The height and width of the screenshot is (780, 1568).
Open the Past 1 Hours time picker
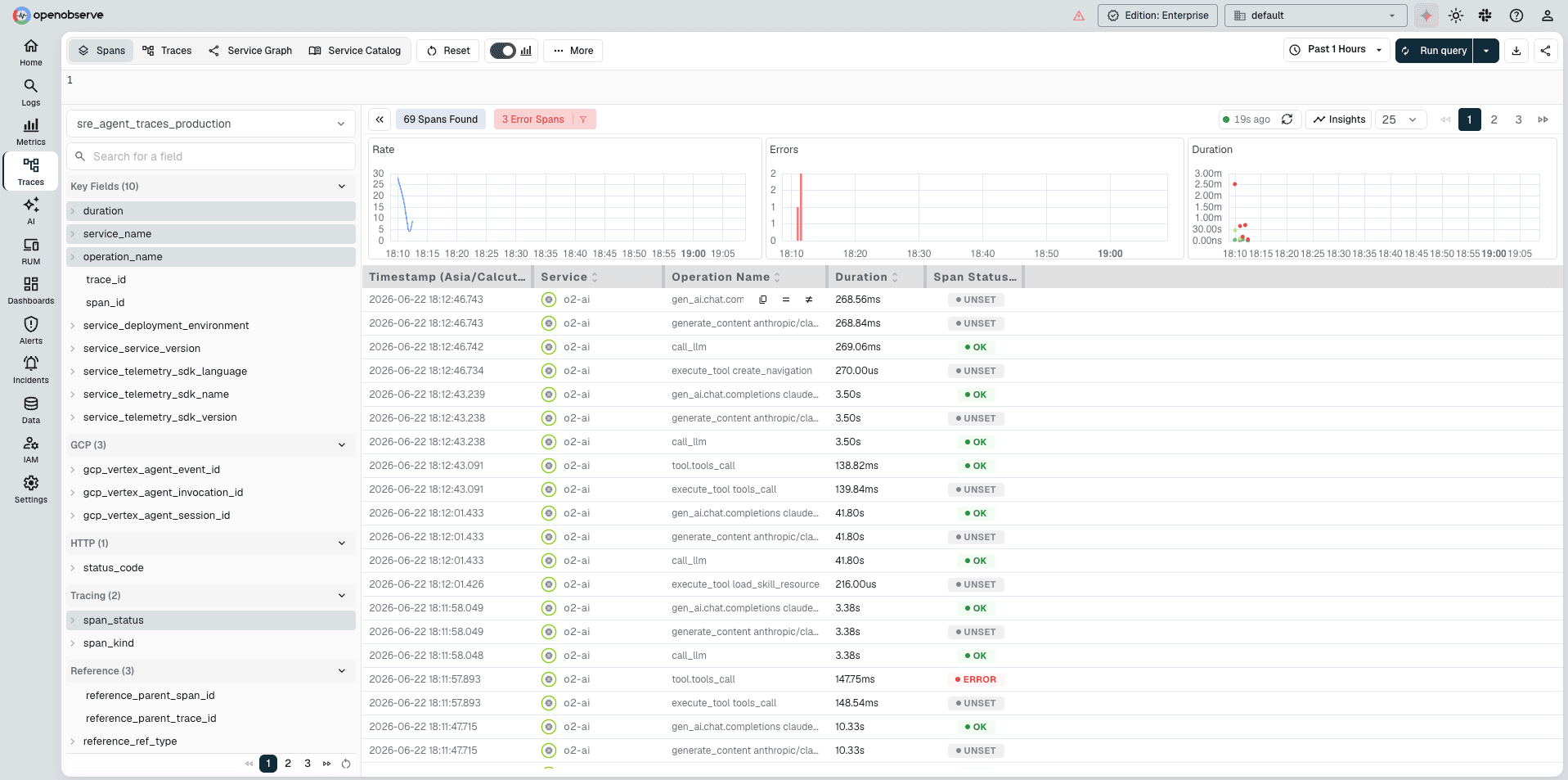(1337, 50)
